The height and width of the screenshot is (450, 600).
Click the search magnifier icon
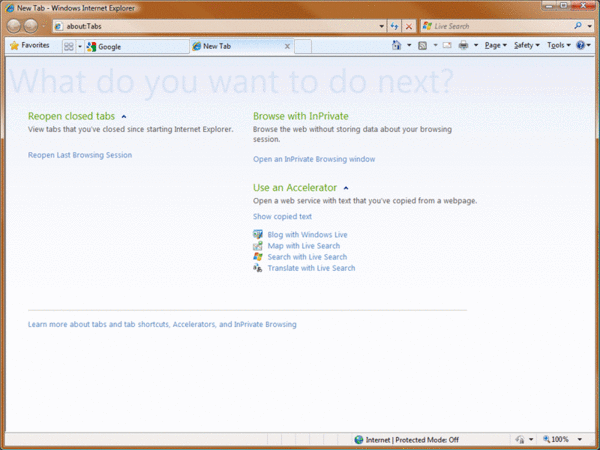tap(578, 26)
